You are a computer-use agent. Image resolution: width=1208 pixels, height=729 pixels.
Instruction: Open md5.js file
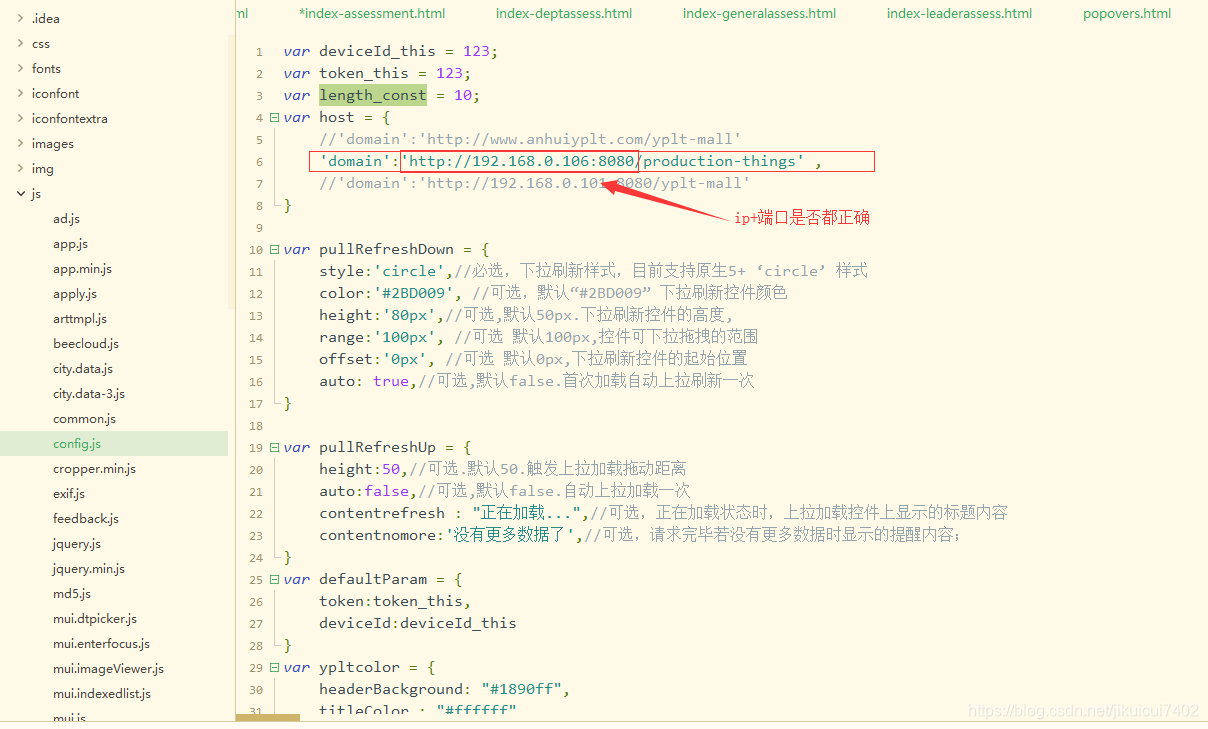click(72, 594)
